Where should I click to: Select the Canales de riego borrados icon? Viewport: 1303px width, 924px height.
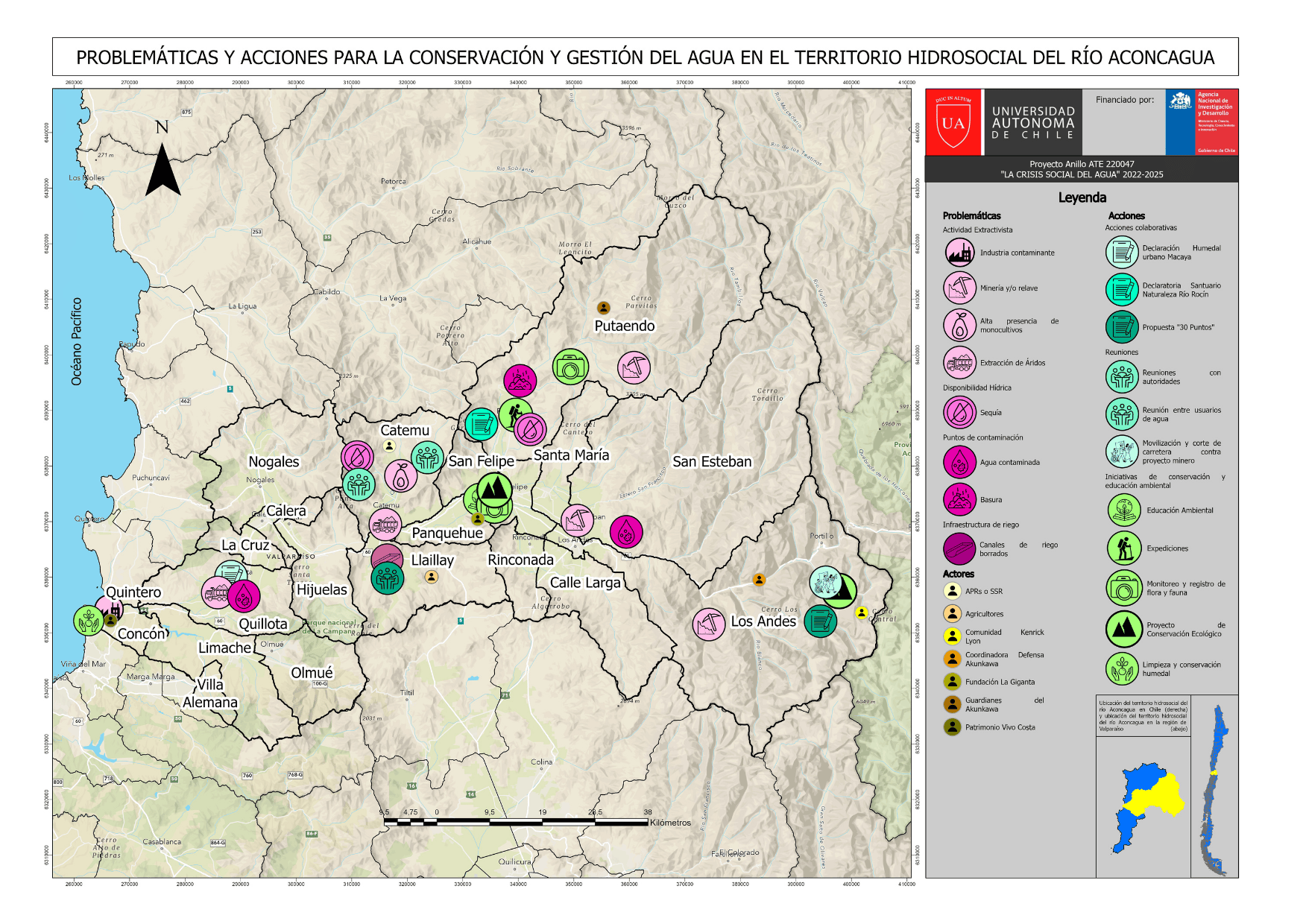point(959,549)
